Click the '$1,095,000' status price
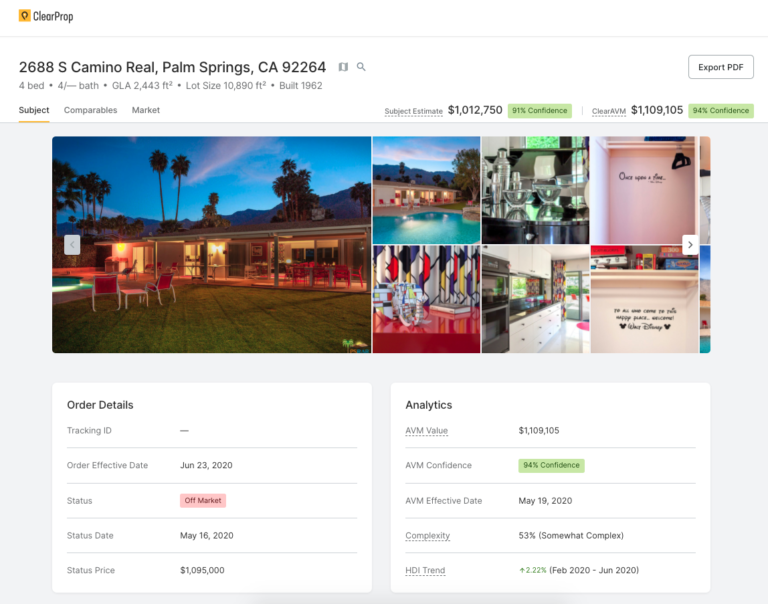This screenshot has height=604, width=768. (202, 570)
